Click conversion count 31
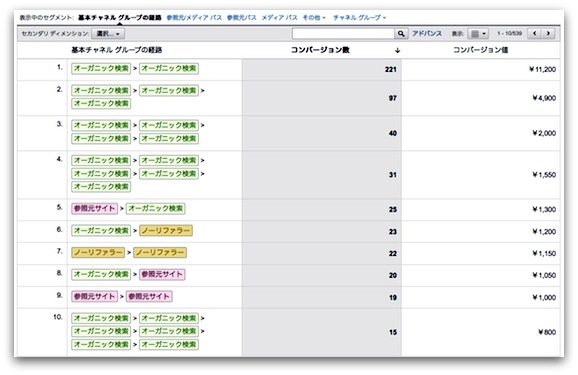The image size is (578, 375). coord(393,175)
